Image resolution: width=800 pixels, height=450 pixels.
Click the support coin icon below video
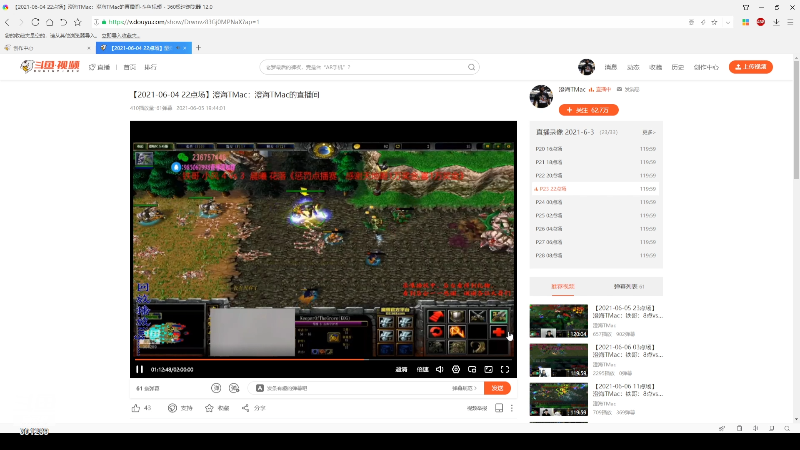[172, 408]
